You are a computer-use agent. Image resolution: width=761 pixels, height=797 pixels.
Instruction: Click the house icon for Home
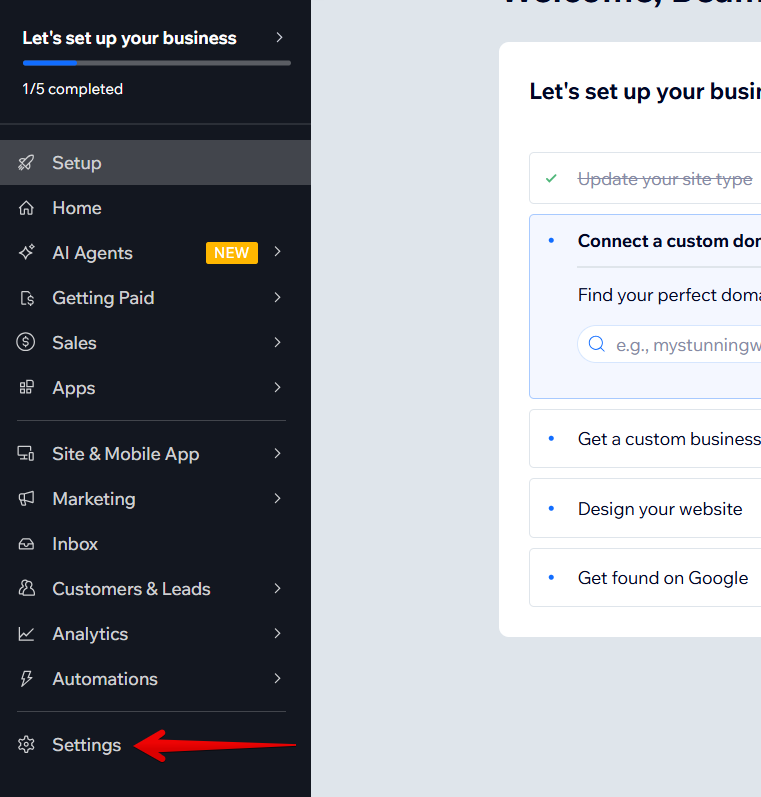27,208
